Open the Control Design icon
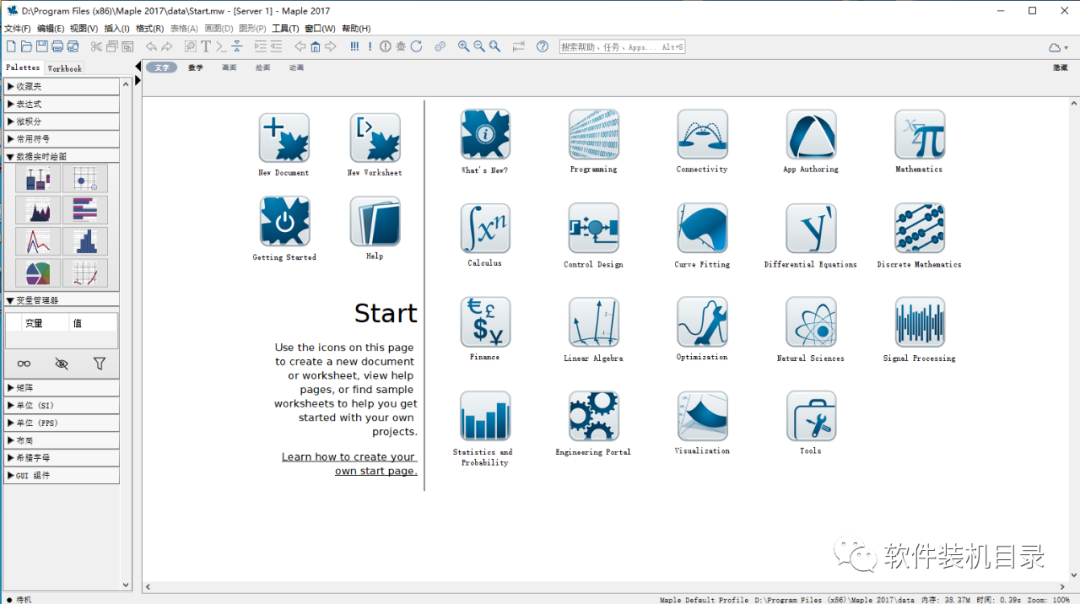 pyautogui.click(x=593, y=228)
